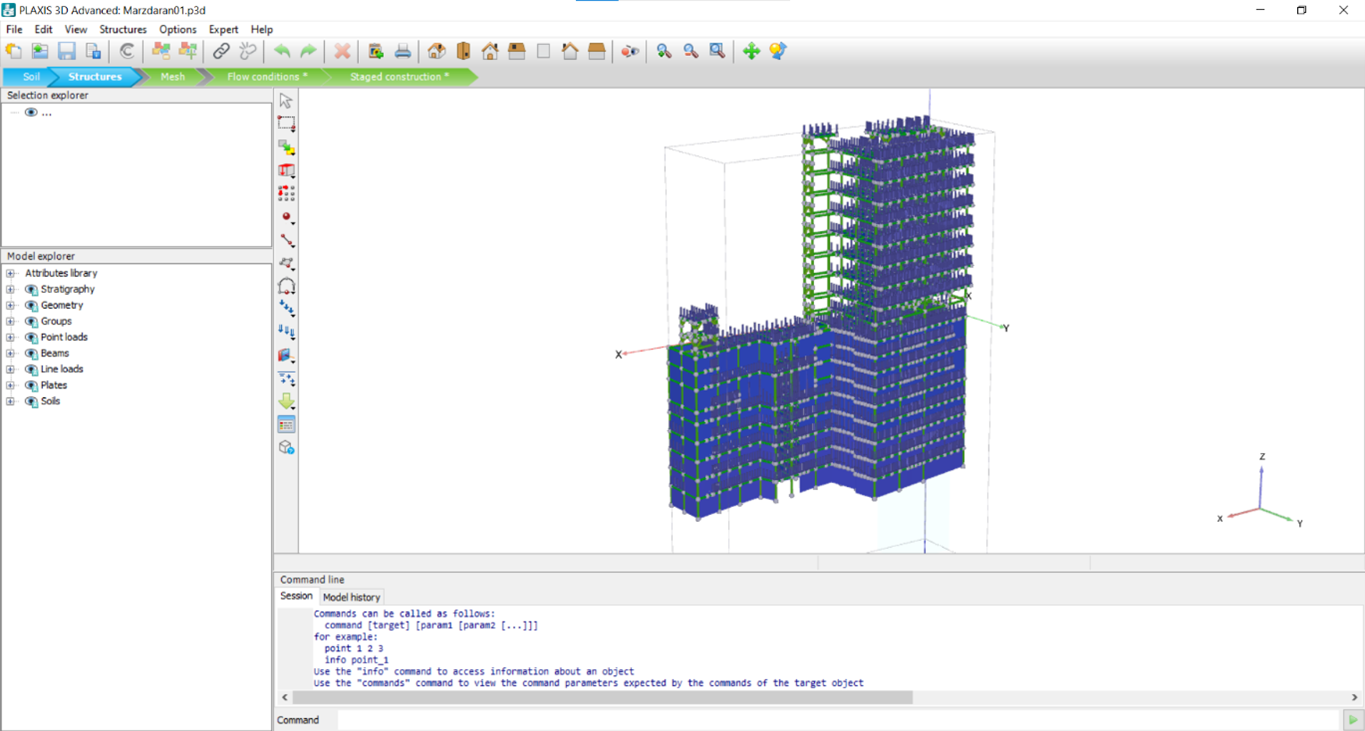Click the red Delete X icon

342,51
